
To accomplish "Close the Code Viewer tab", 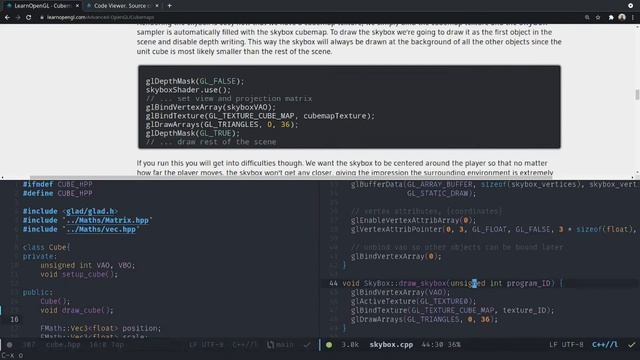I will [x=157, y=6].
